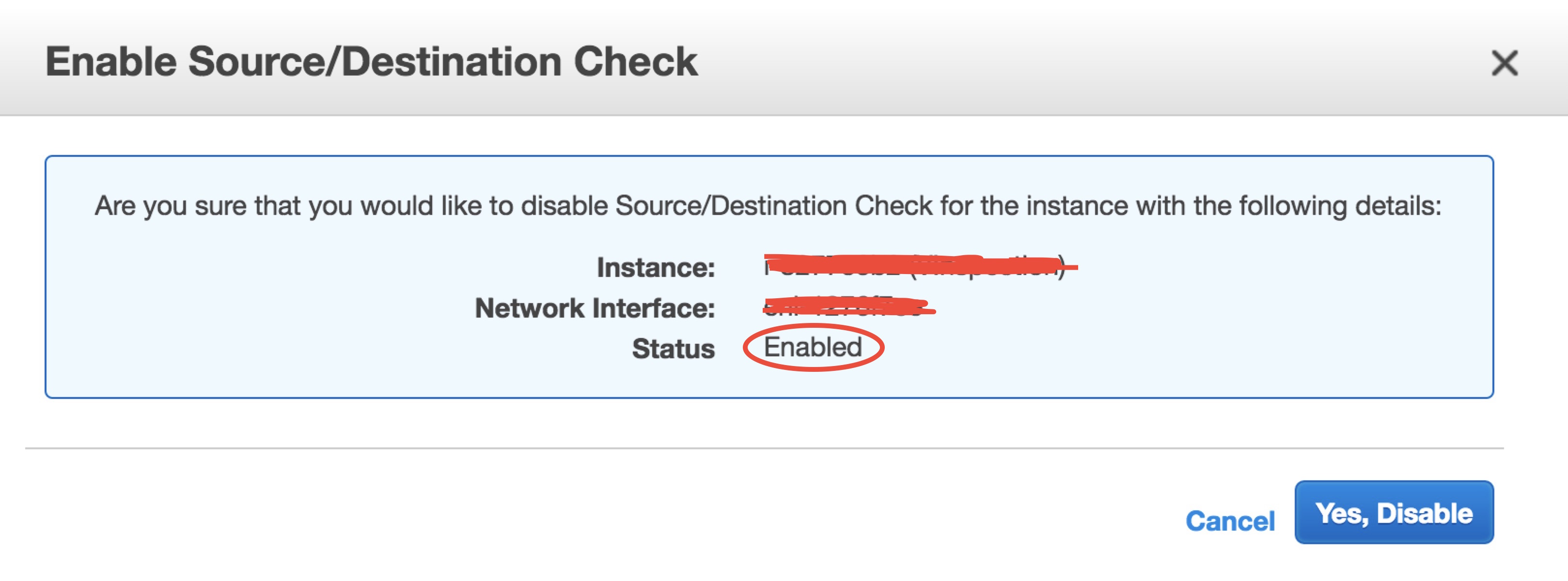
Task: Click the Instance field label
Action: point(654,268)
